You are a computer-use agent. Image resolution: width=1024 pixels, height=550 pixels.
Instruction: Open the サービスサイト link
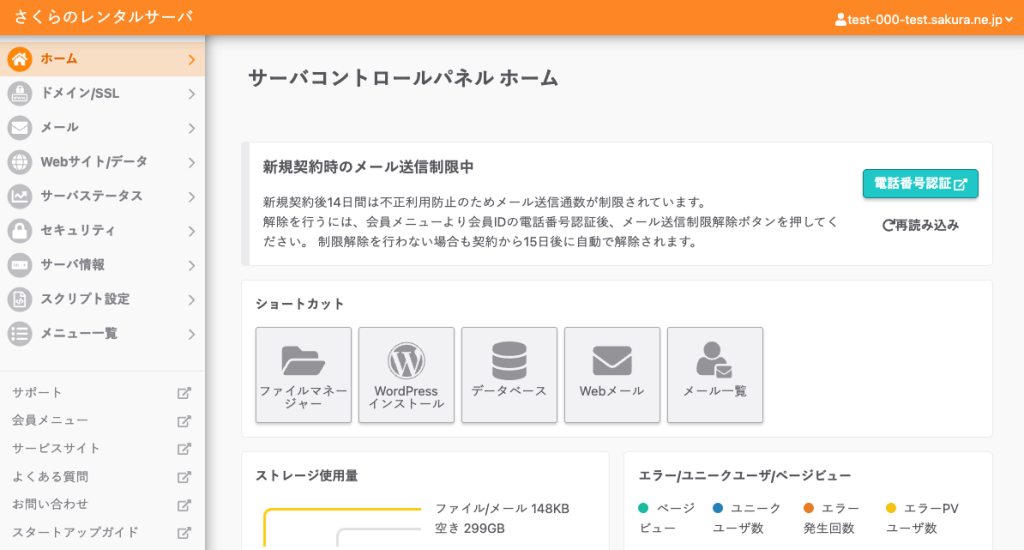pos(56,449)
